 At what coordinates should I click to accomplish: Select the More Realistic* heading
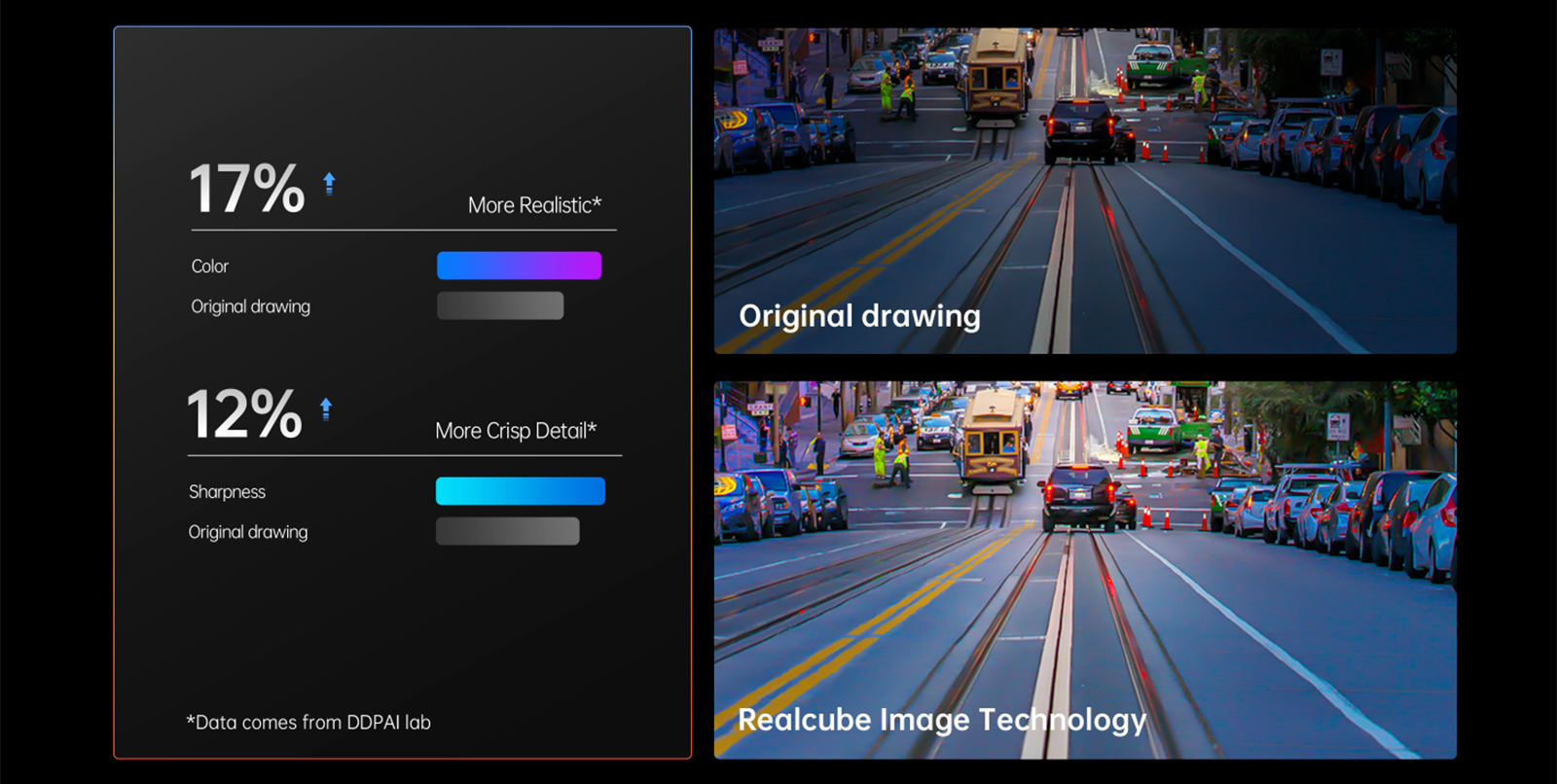(x=534, y=205)
